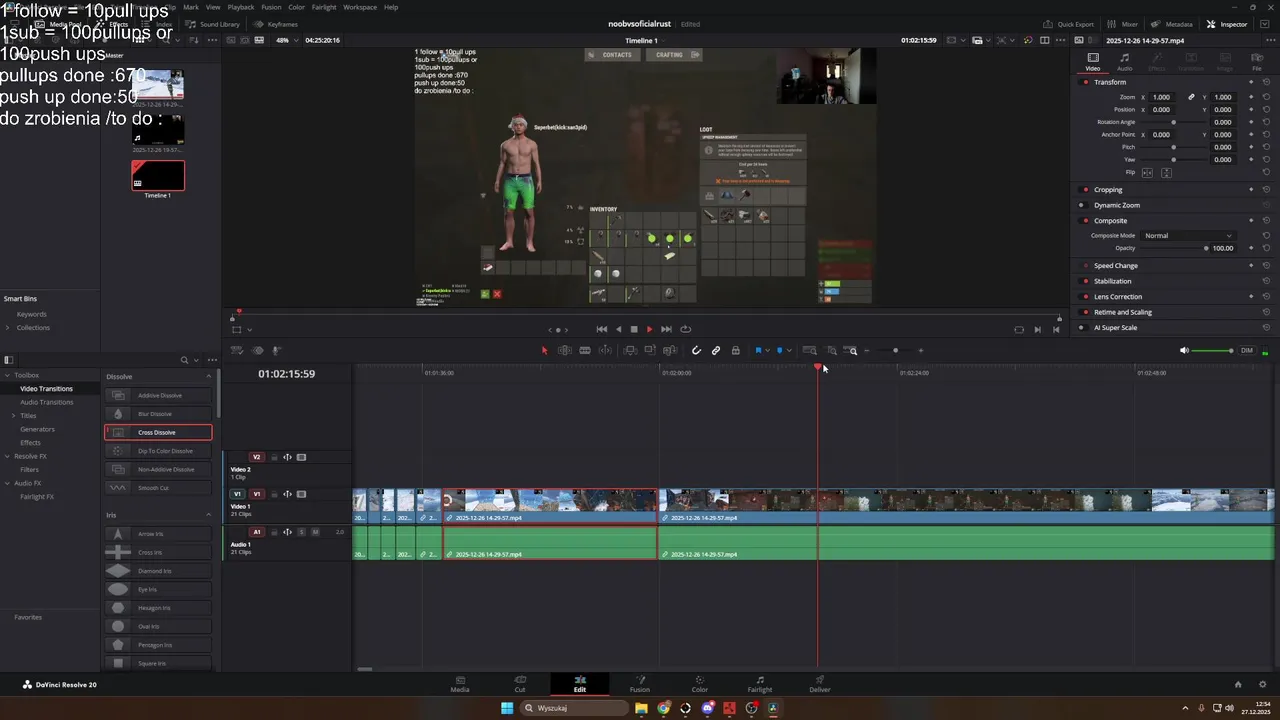The image size is (1280, 720).
Task: Mute the Audio 1 track
Action: [315, 532]
